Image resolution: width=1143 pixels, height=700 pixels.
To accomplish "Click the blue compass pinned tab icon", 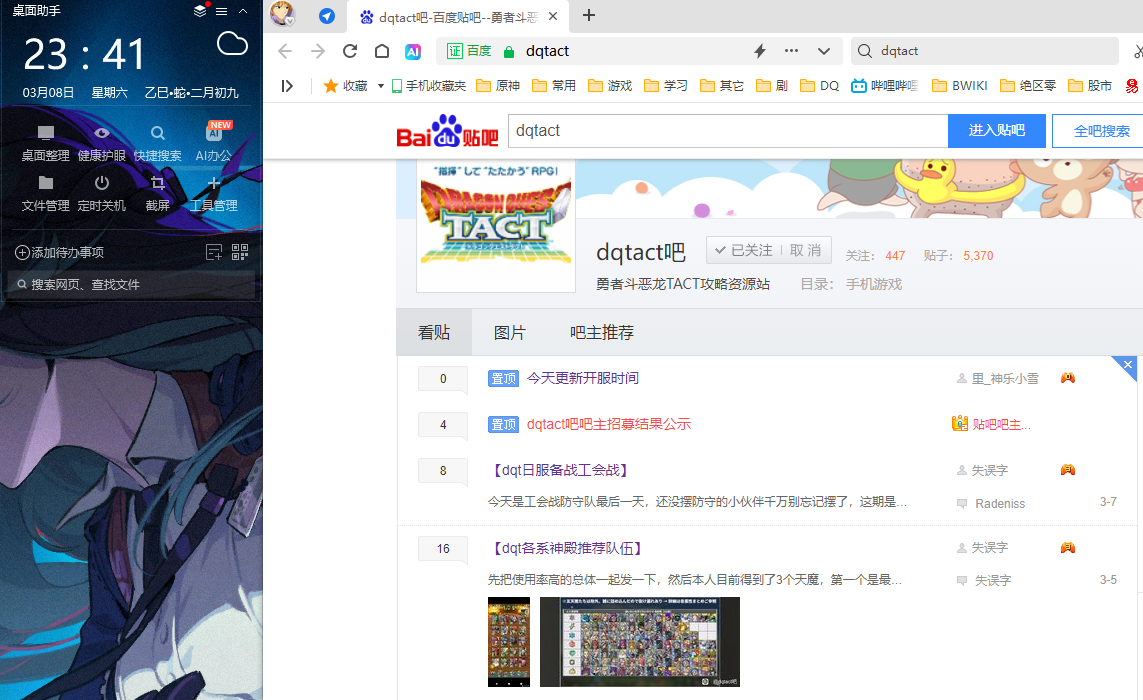I will click(327, 16).
